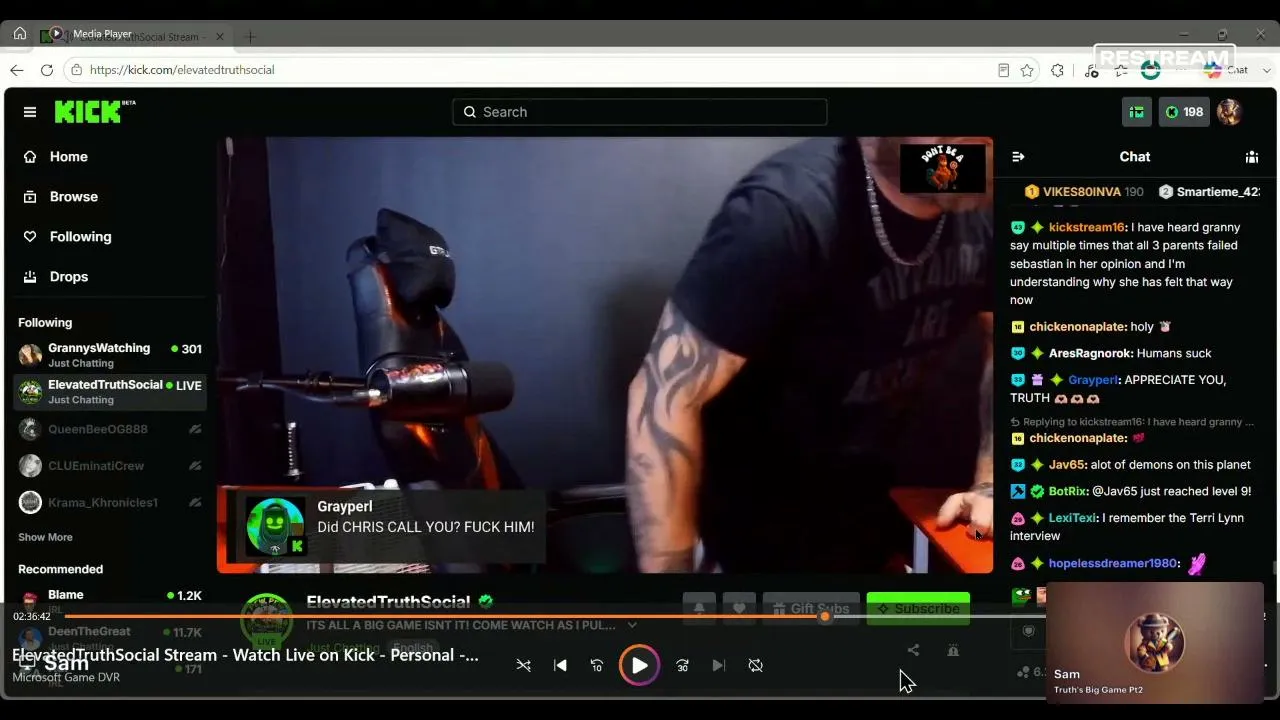
Task: Click Jav65 username in chat
Action: tap(1067, 464)
